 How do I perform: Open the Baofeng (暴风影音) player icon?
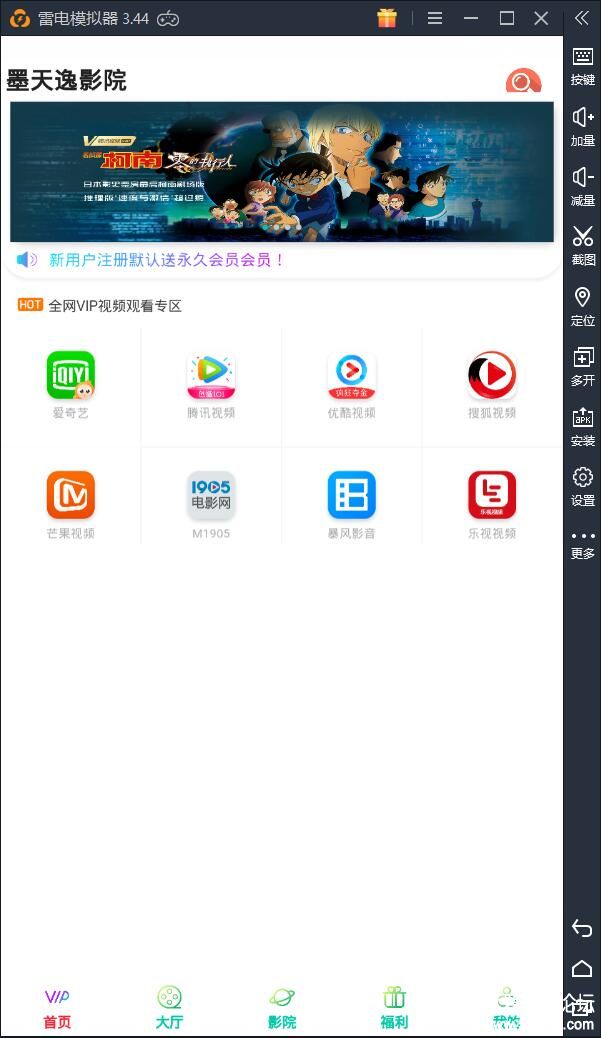tap(351, 495)
